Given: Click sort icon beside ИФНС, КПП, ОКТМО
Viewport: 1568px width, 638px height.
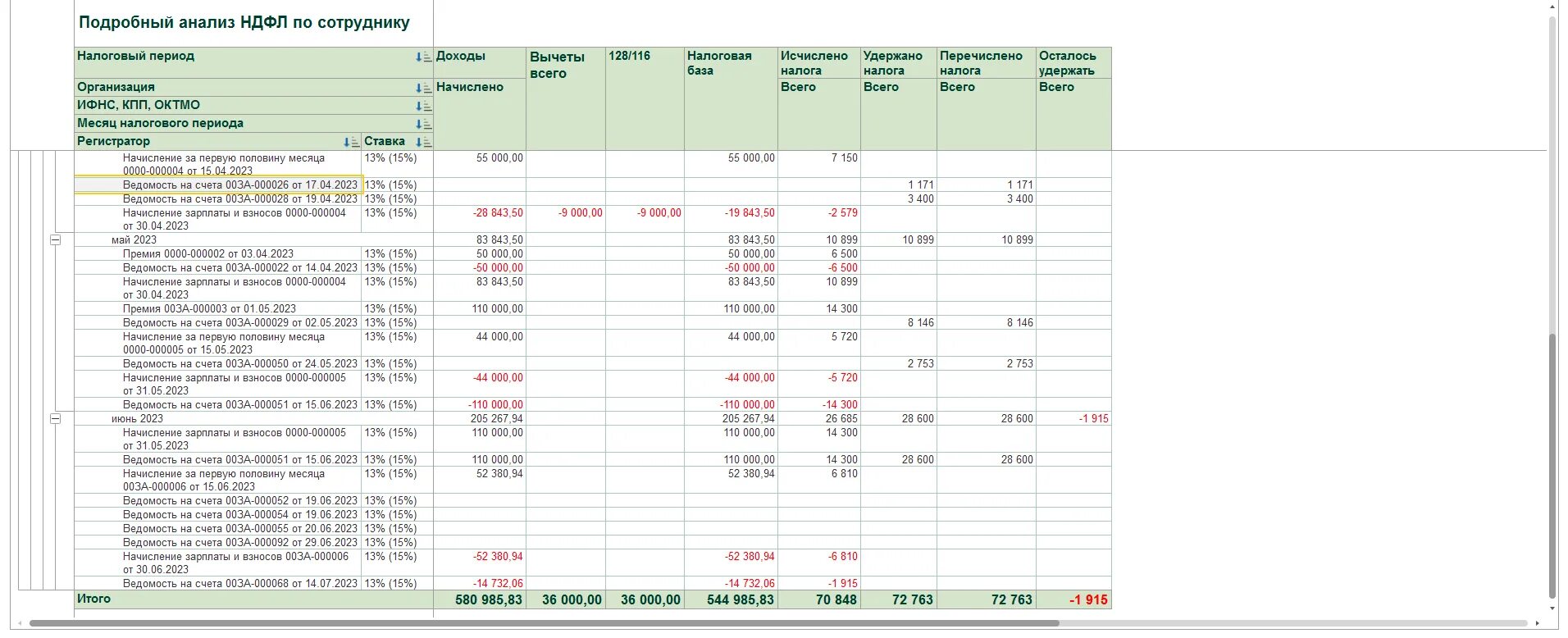Looking at the screenshot, I should point(423,107).
